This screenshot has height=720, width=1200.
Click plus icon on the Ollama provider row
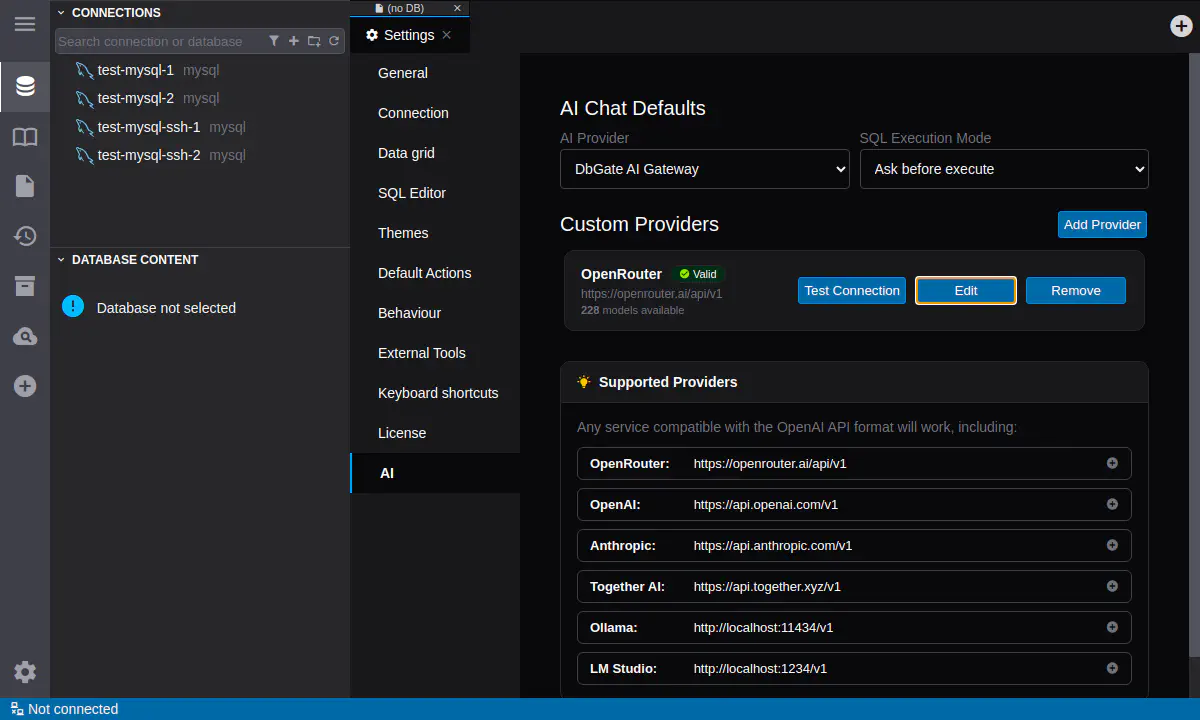(1112, 627)
